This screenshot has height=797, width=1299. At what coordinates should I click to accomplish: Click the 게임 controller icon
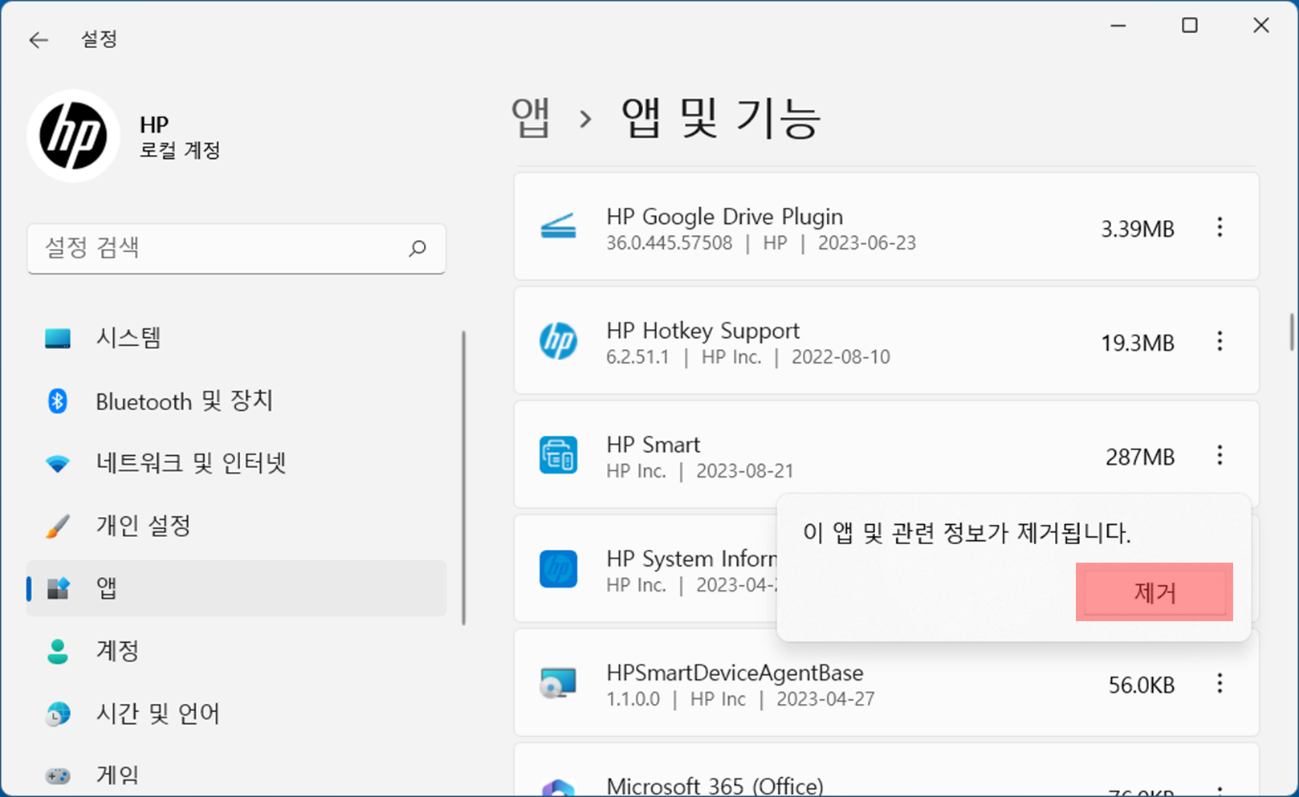point(58,775)
